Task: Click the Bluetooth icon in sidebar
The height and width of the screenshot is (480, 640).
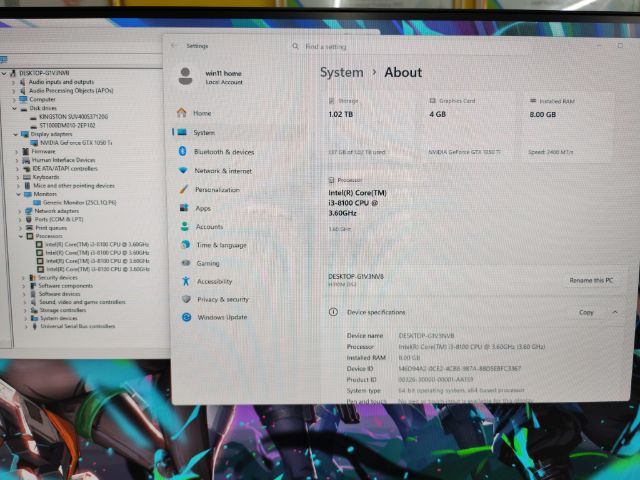Action: pyautogui.click(x=183, y=151)
